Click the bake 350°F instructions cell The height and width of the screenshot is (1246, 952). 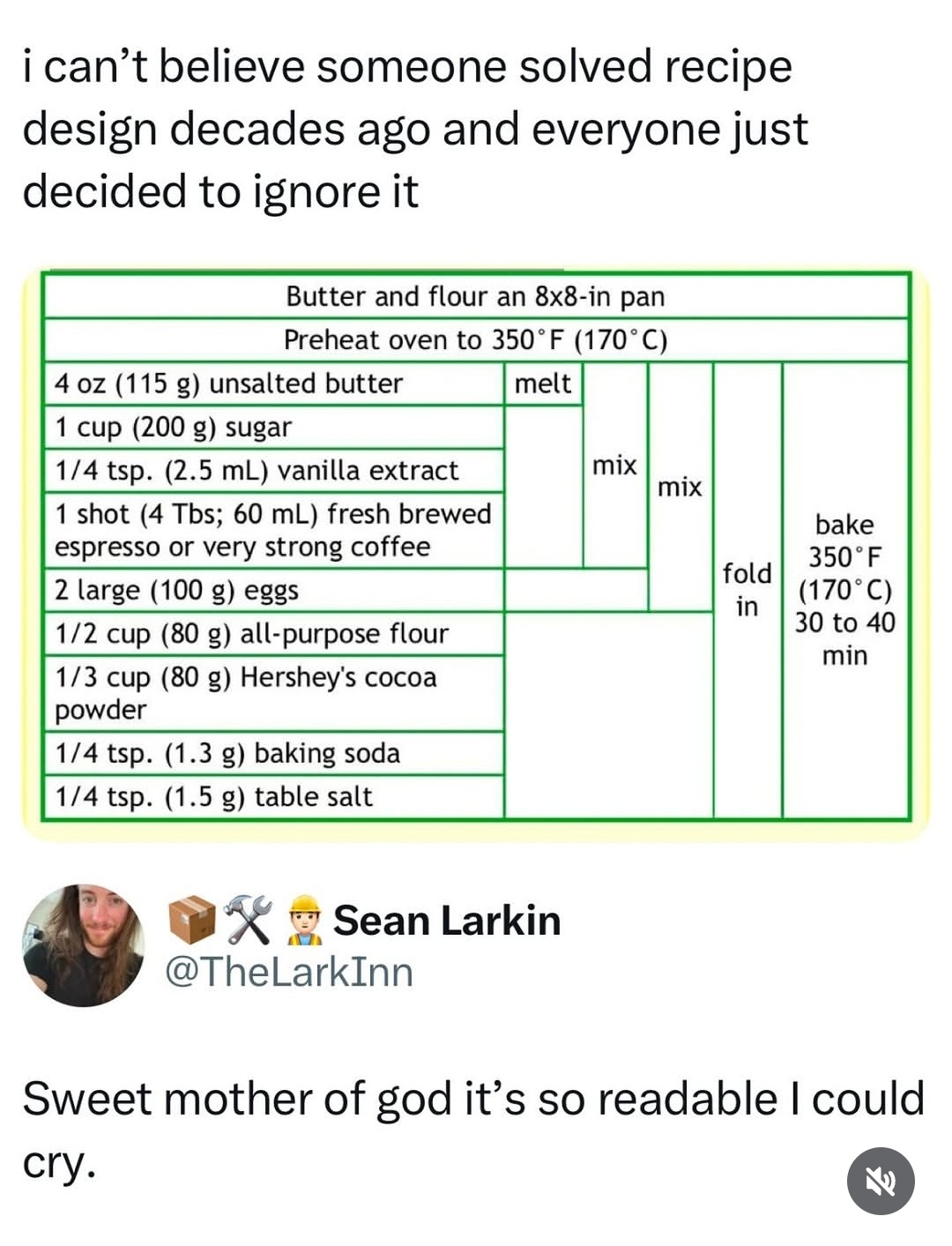[x=845, y=590]
